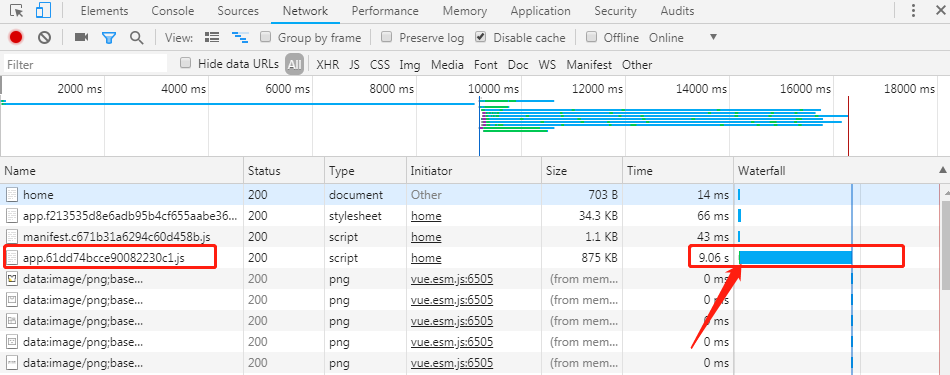Clear the network log
This screenshot has width=950, height=375.
[x=44, y=38]
